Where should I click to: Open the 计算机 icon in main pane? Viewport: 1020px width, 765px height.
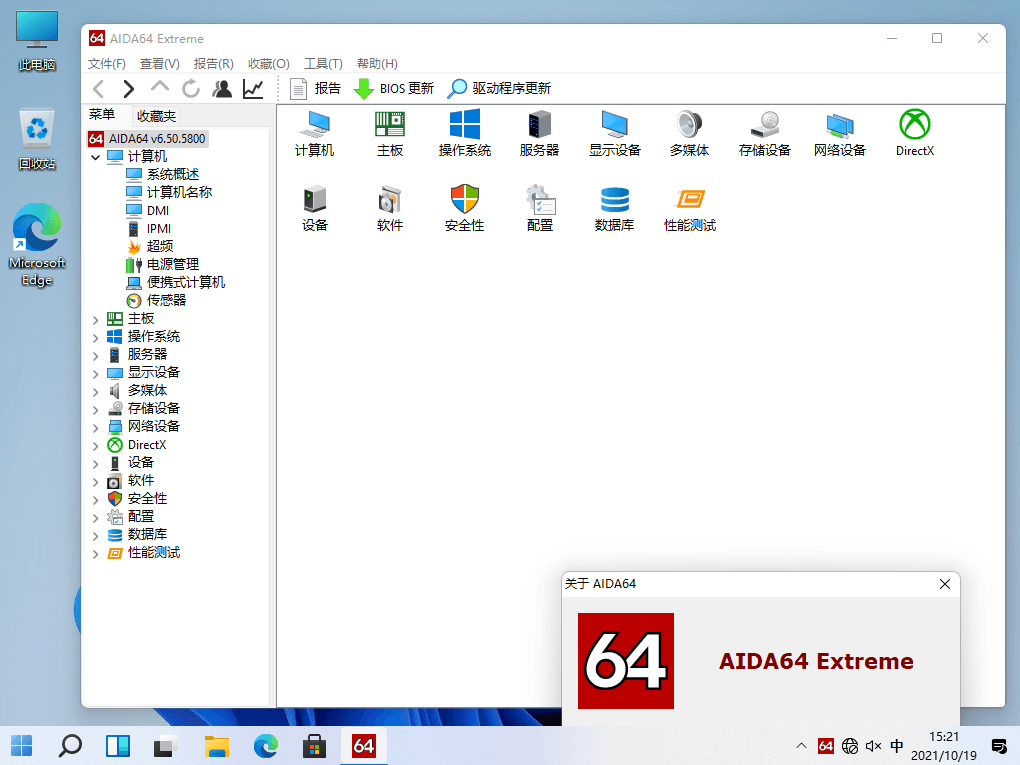(x=315, y=133)
